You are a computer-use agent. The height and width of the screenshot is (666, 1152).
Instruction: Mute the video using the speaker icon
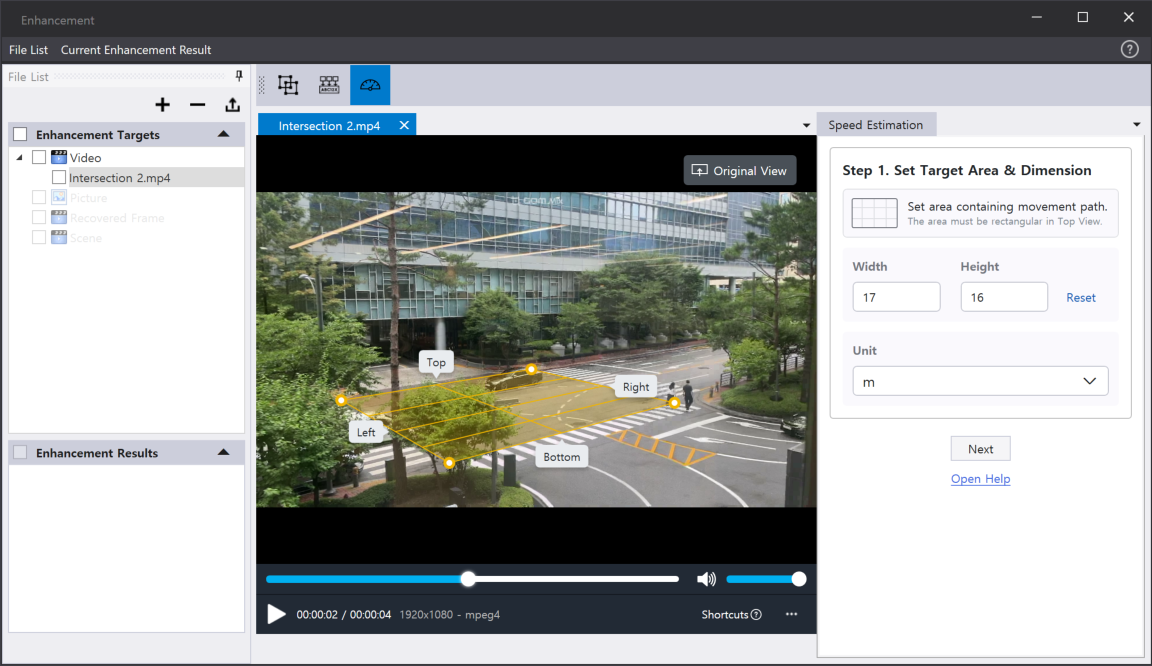pos(706,579)
